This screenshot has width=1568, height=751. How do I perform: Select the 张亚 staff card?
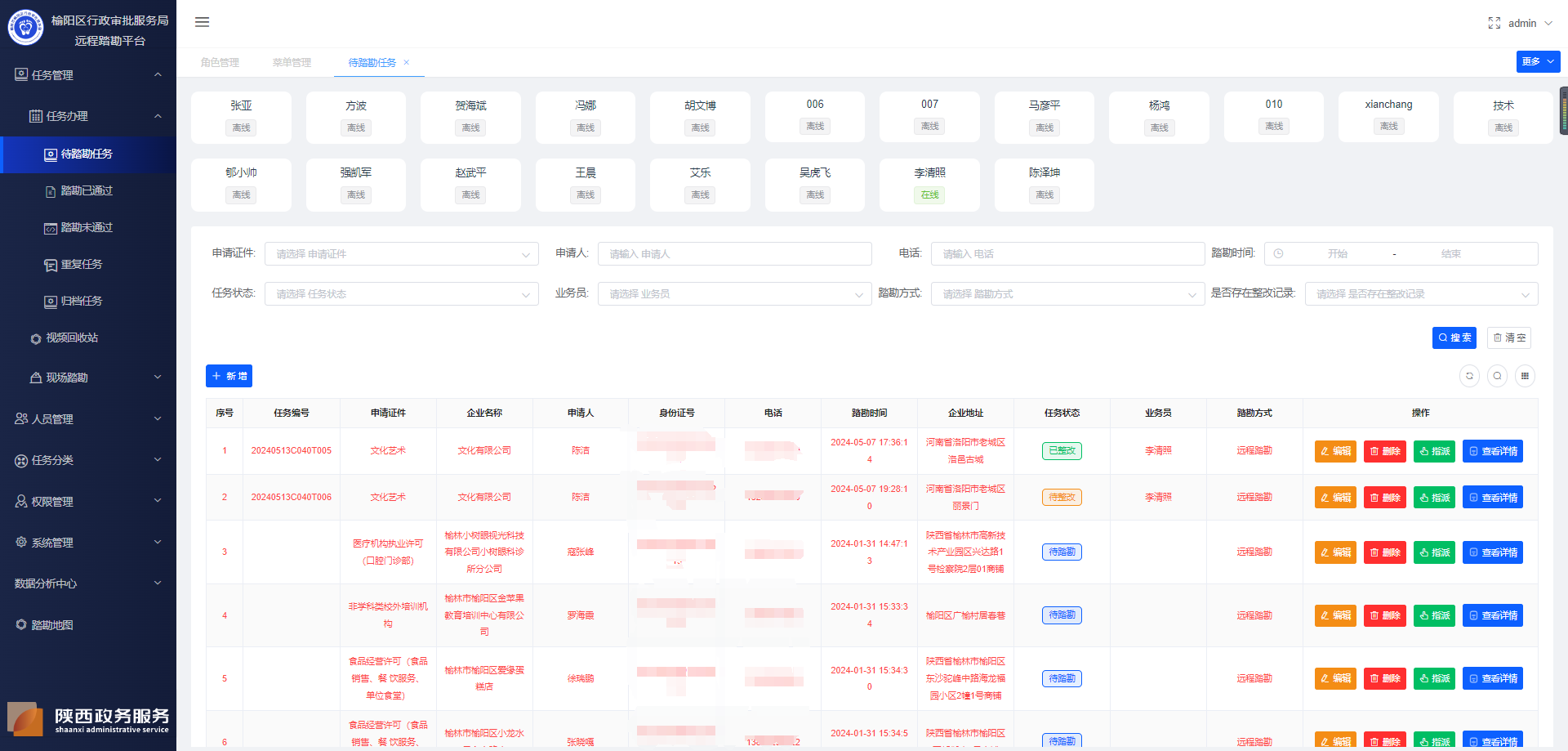pyautogui.click(x=241, y=117)
